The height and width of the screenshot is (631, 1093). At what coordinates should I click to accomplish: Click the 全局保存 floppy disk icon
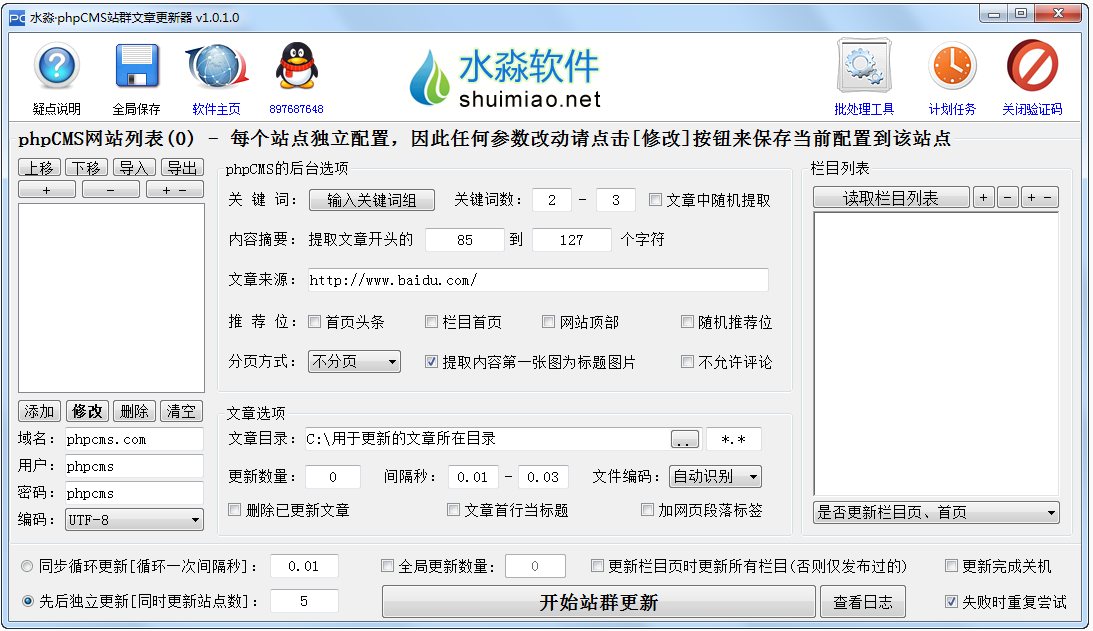click(x=137, y=66)
